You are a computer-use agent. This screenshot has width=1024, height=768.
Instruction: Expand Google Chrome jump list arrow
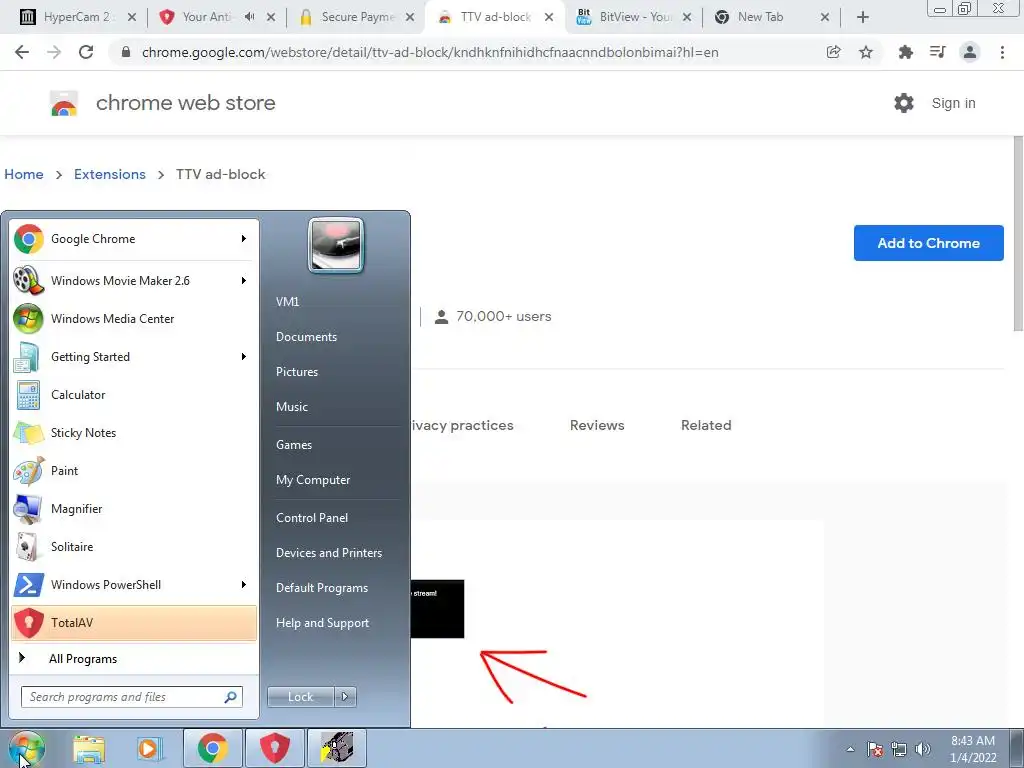[244, 239]
